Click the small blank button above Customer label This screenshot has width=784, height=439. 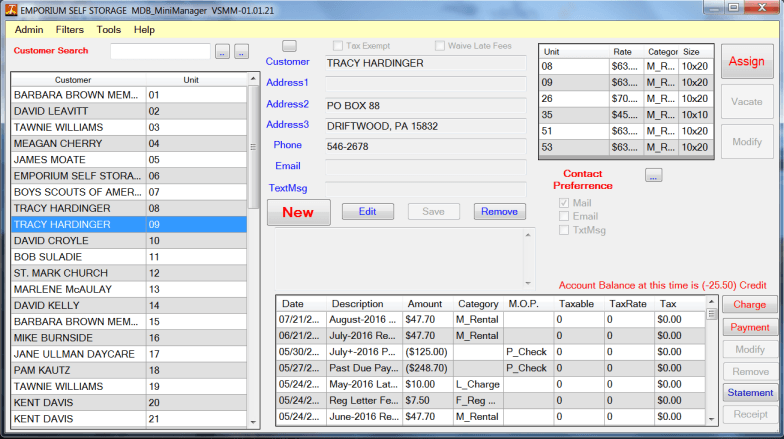(289, 46)
